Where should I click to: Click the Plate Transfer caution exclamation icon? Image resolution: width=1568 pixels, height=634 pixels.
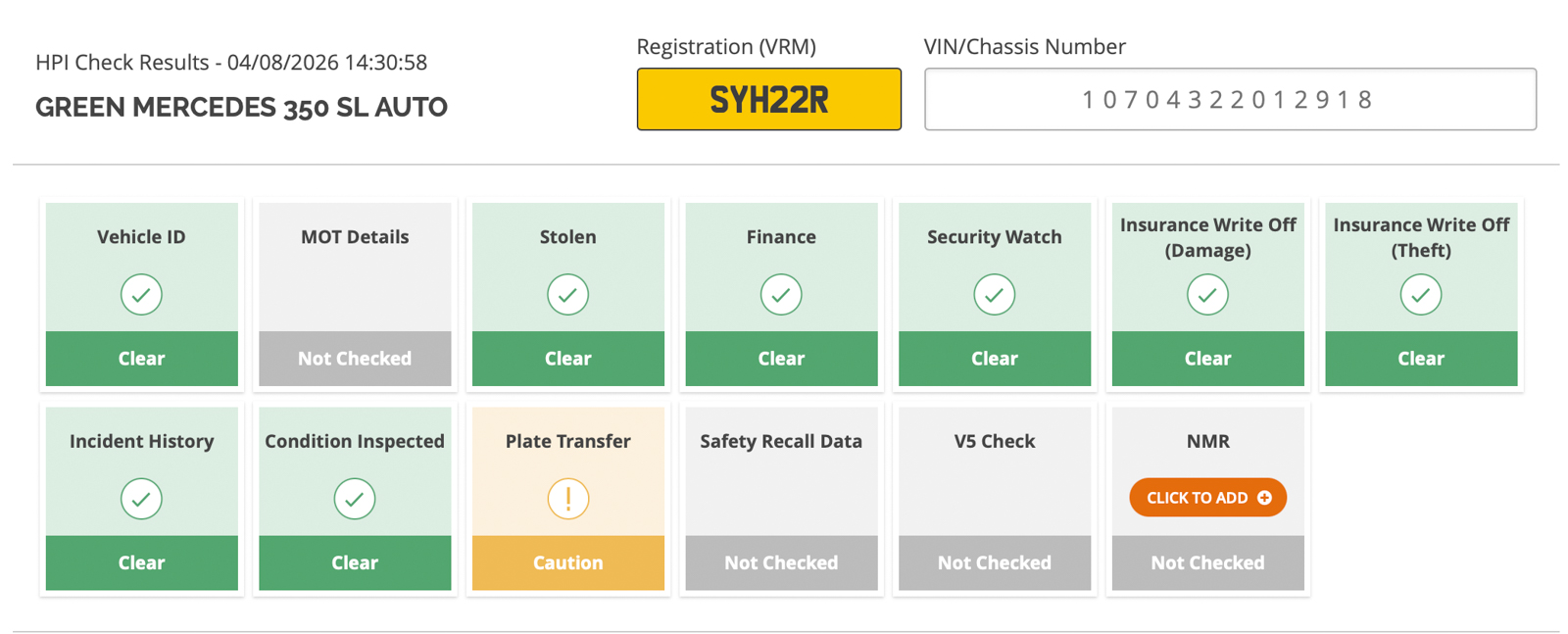point(567,499)
